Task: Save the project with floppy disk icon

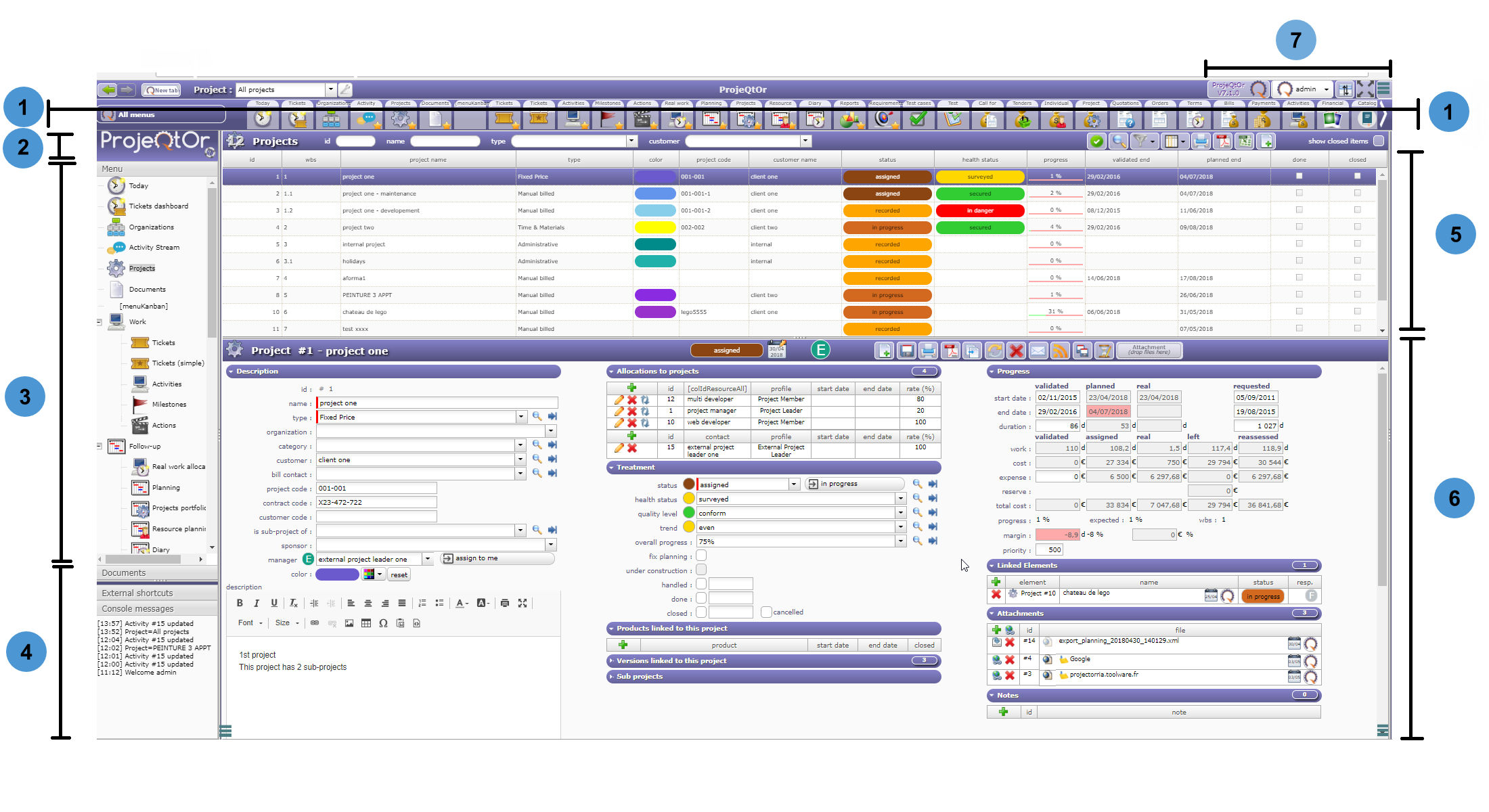Action: pos(906,351)
